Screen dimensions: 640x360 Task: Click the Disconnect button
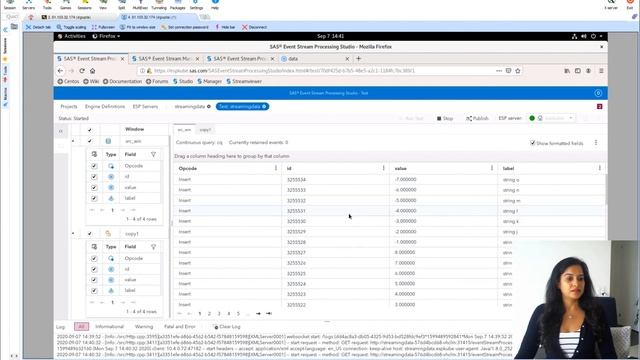(x=254, y=27)
